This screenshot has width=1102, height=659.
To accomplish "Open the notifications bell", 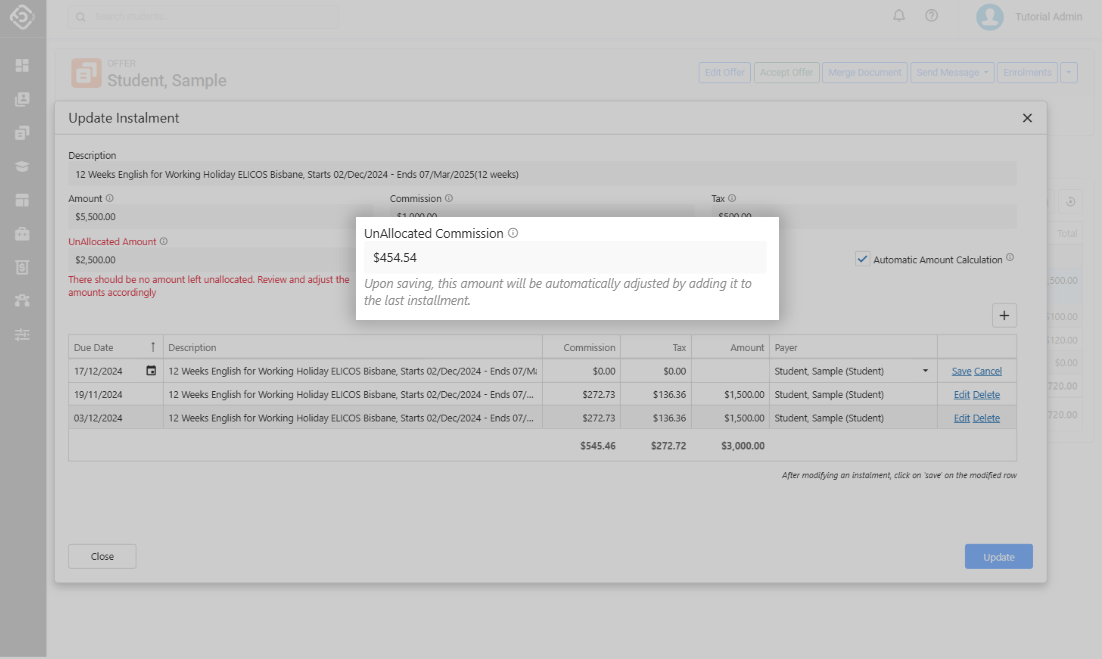I will point(899,16).
